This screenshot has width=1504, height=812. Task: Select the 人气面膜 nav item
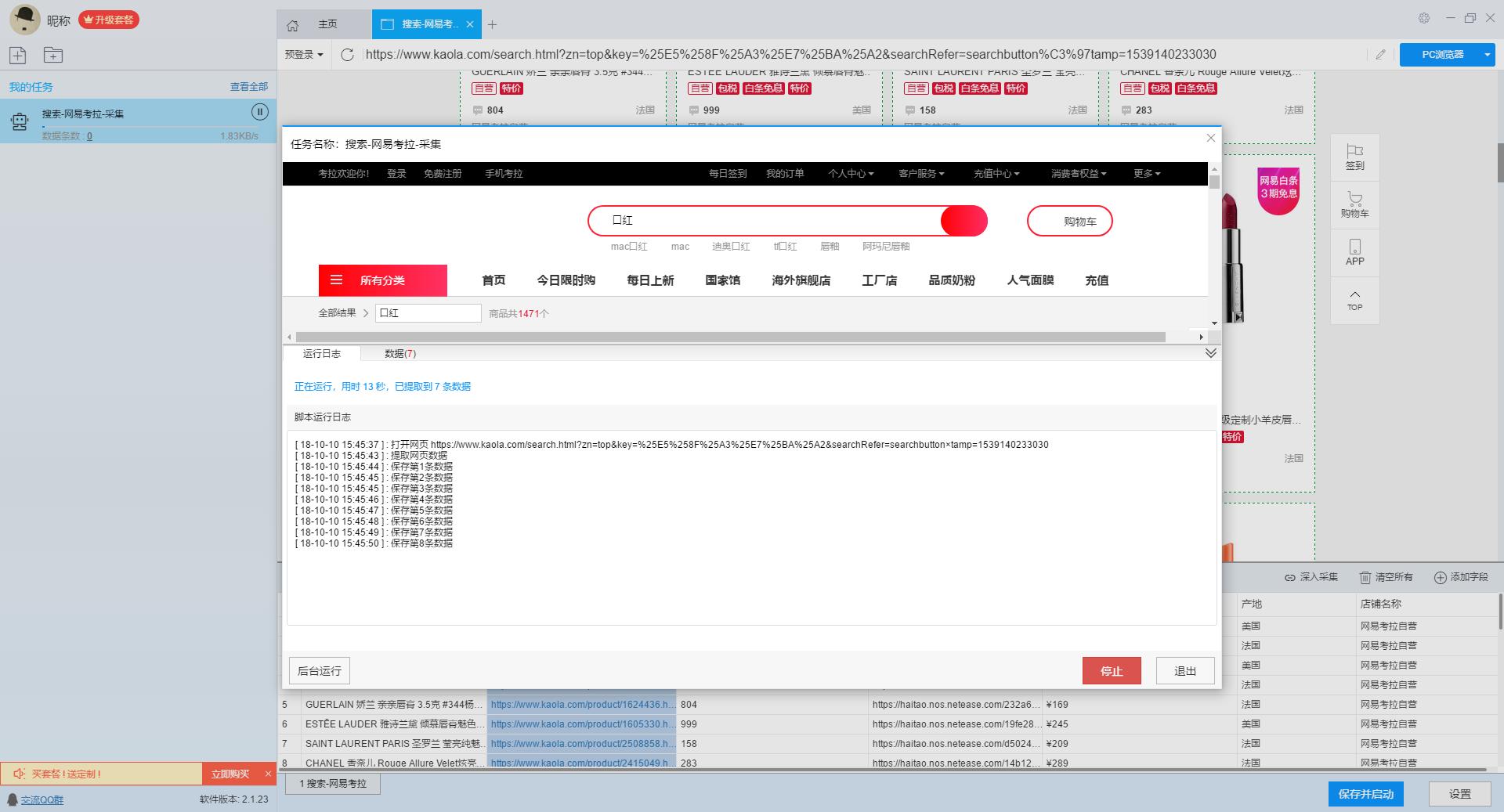click(1030, 280)
